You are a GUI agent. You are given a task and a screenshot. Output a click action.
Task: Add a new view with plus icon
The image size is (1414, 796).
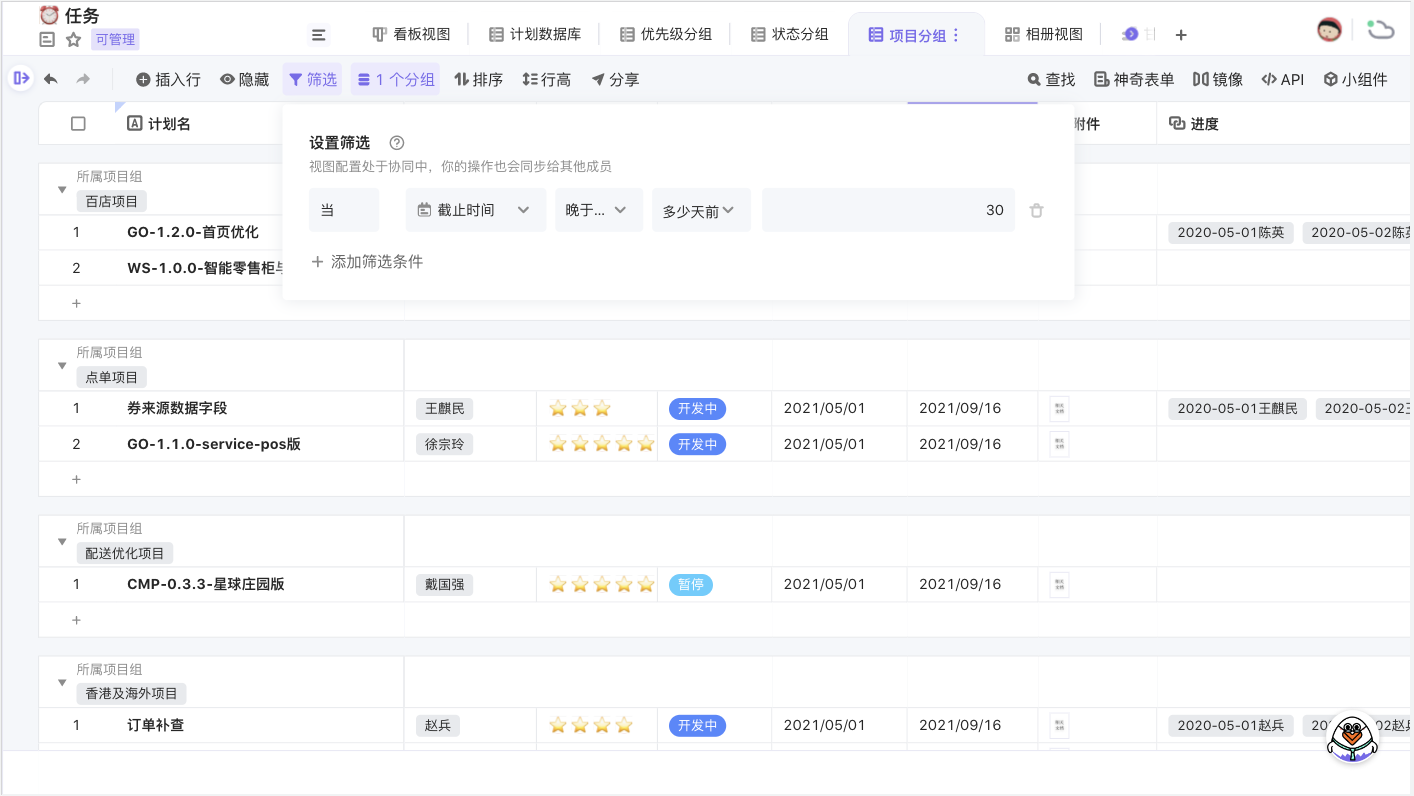coord(1181,35)
